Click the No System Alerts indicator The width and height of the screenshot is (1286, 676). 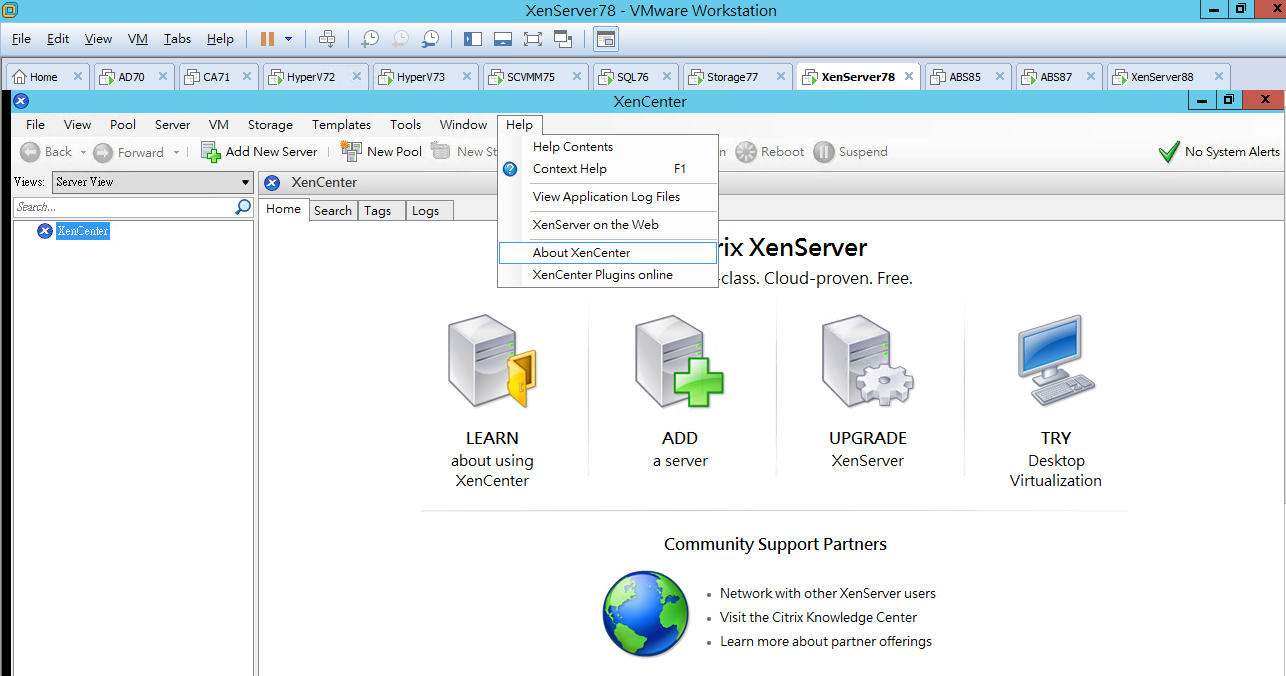(1218, 152)
